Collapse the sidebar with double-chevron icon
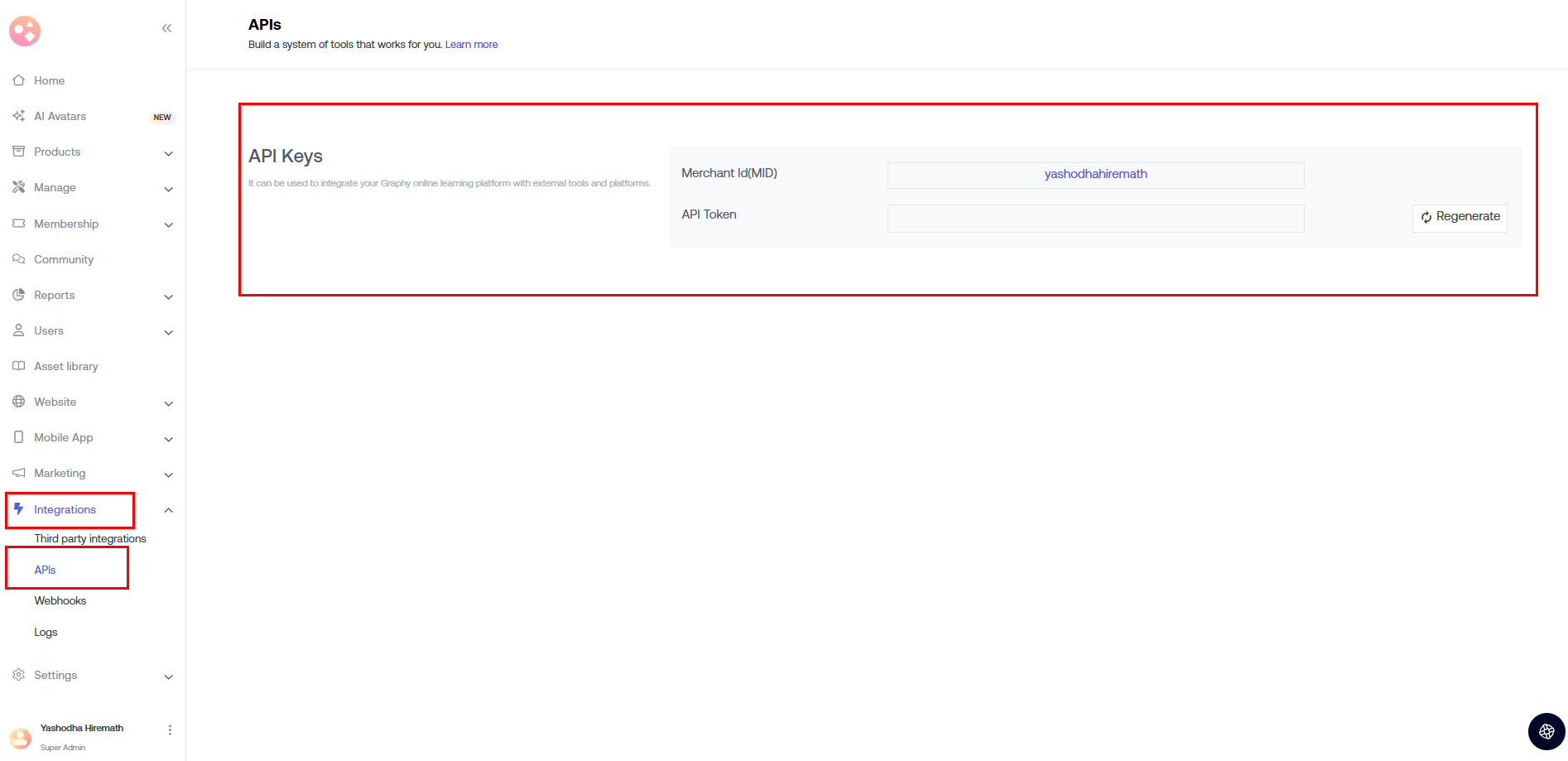Image resolution: width=1568 pixels, height=761 pixels. pos(166,28)
